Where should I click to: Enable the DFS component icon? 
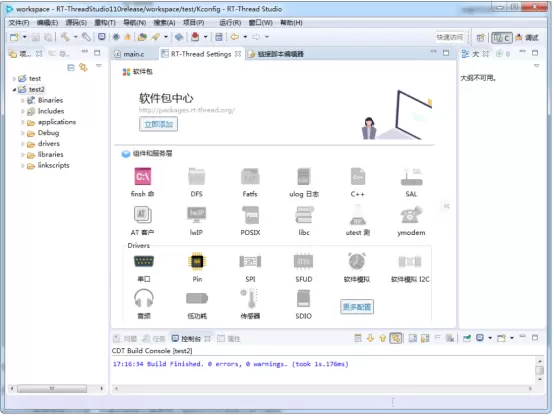196,176
